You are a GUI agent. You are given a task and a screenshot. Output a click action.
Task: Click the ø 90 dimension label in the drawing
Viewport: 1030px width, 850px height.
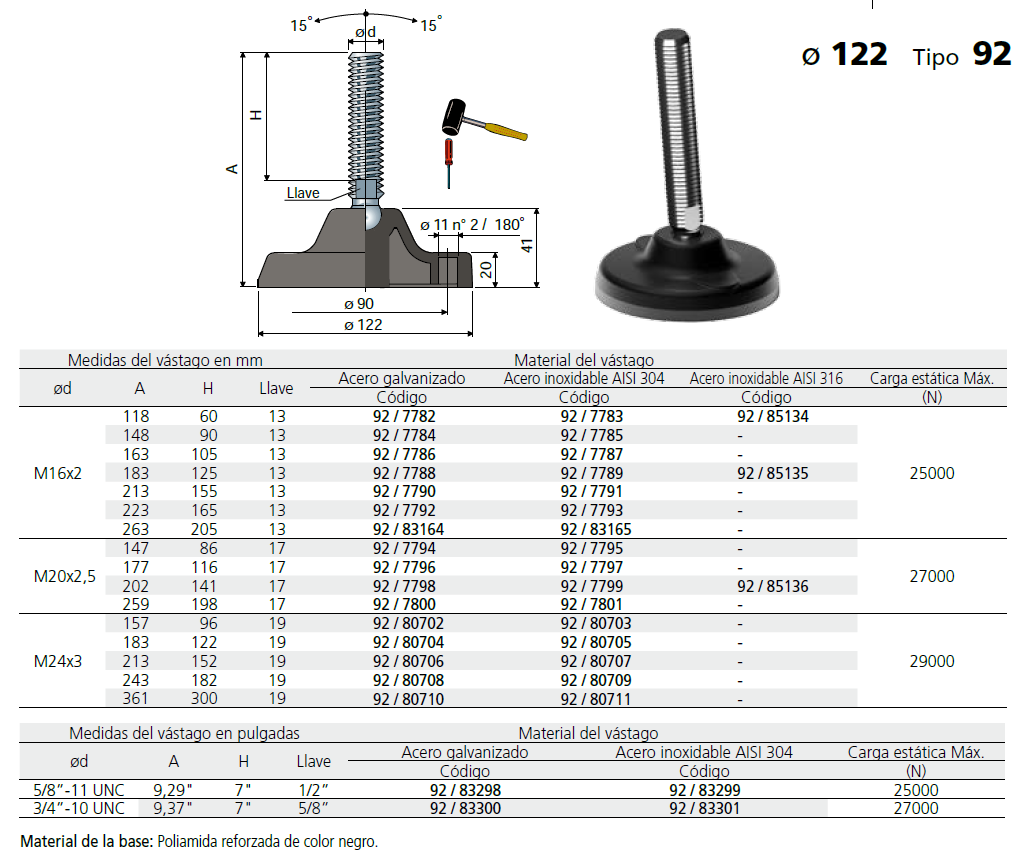click(358, 304)
